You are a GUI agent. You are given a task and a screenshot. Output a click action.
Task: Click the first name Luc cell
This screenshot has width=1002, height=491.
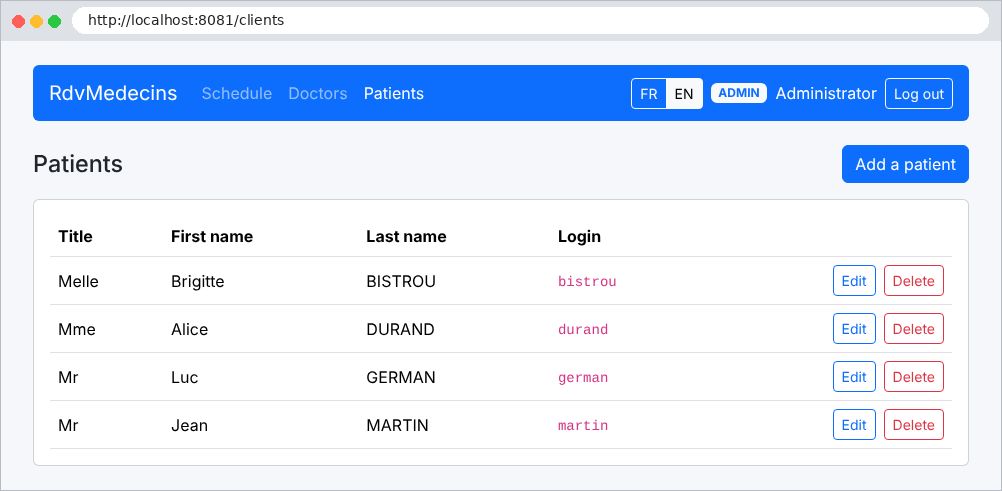(x=185, y=377)
